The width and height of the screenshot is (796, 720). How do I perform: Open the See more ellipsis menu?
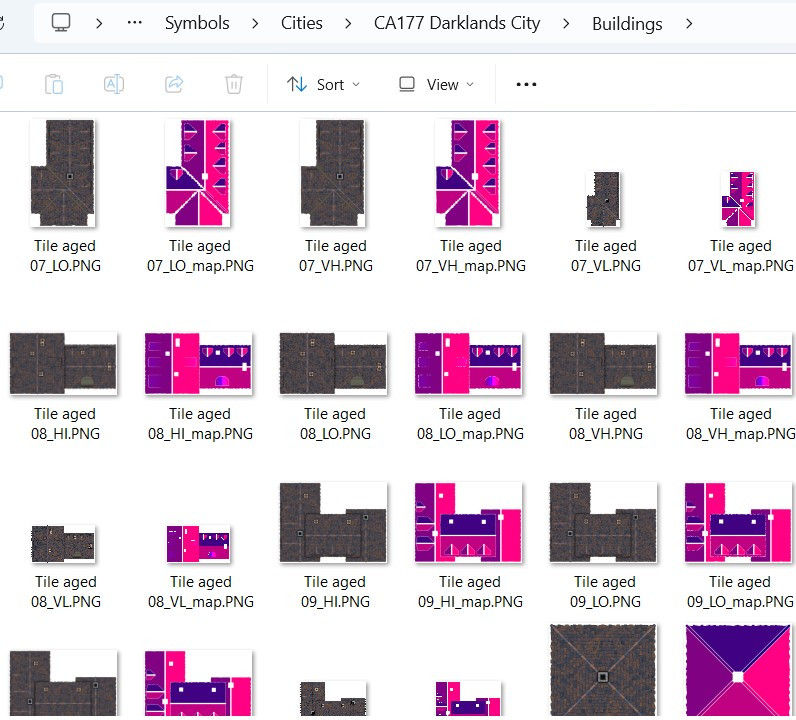[x=526, y=84]
